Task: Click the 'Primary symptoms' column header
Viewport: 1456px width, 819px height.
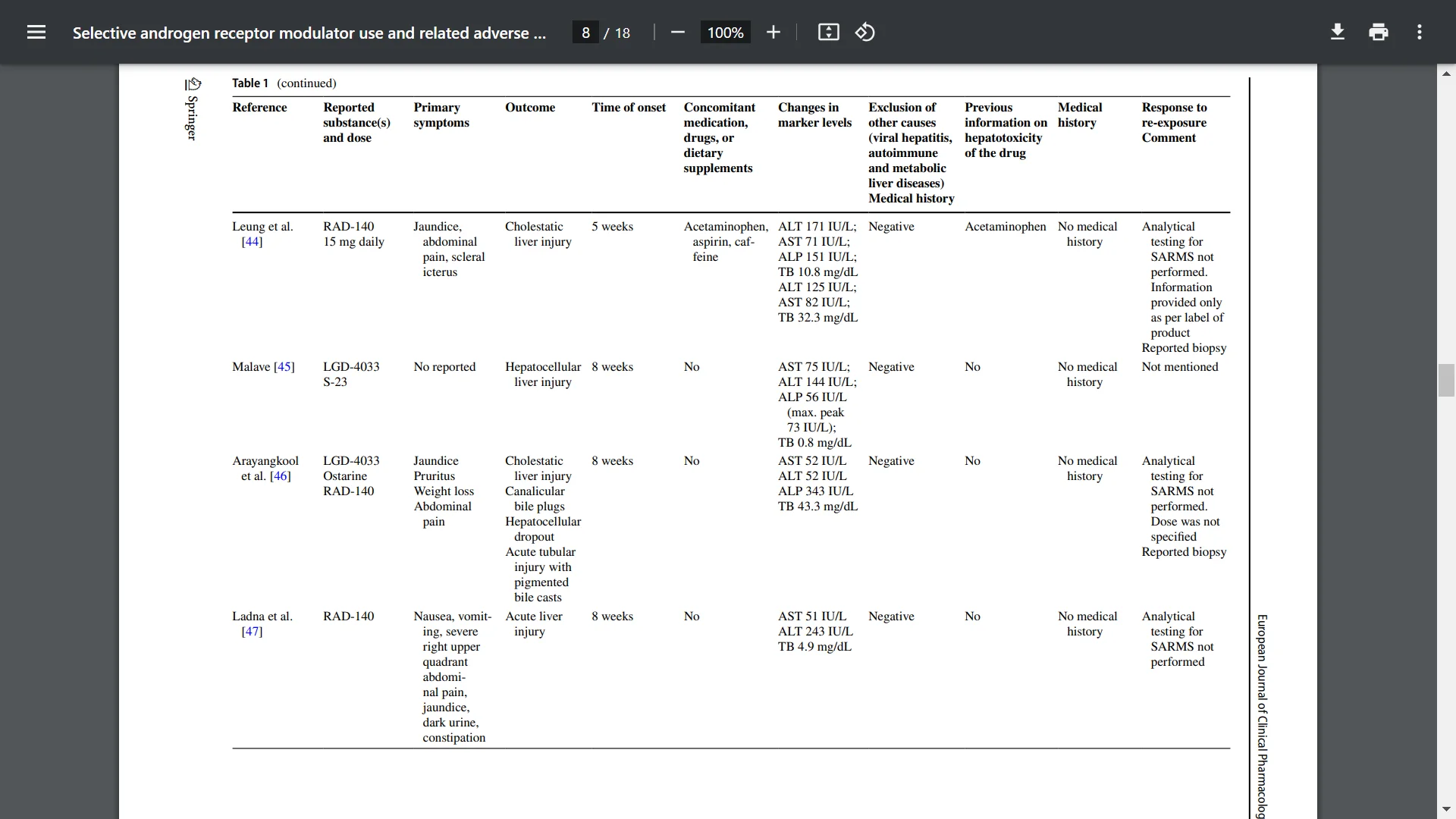Action: tap(441, 115)
